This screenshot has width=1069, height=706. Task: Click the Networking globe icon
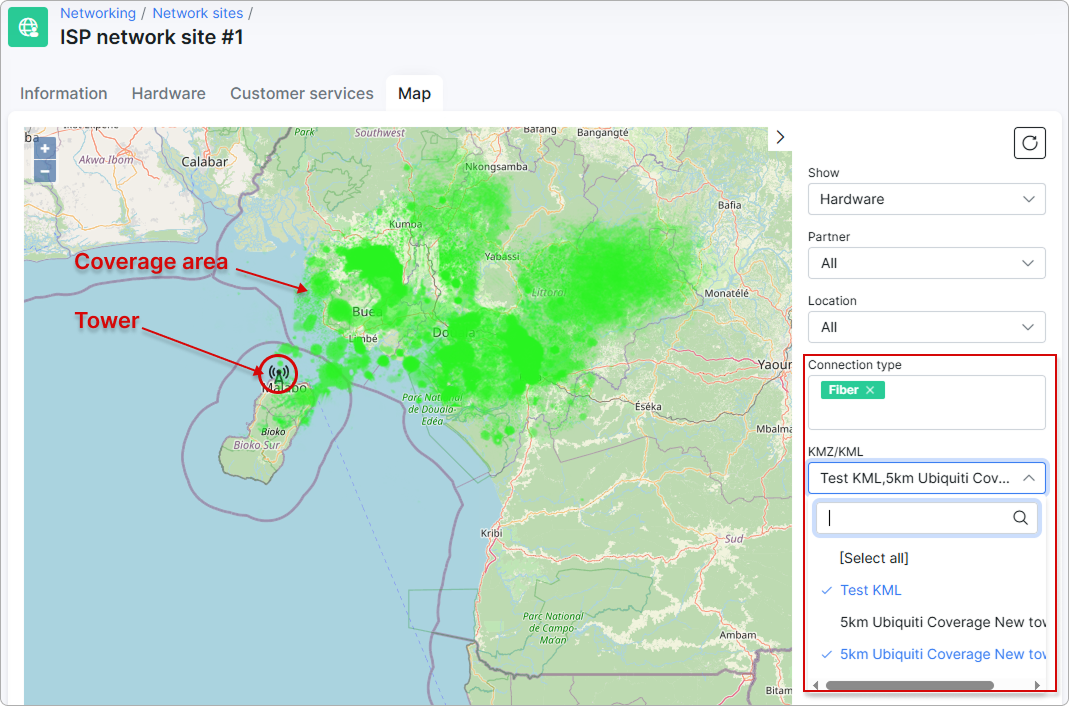click(28, 27)
